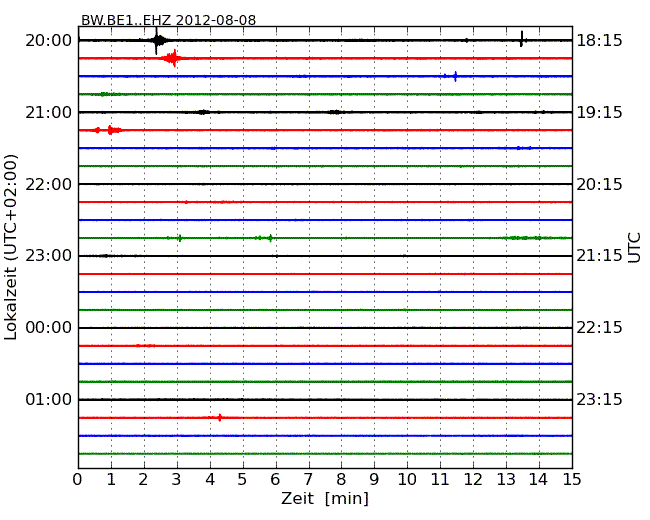
Task: Click the Zeit [min] axis label
Action: tap(325, 498)
